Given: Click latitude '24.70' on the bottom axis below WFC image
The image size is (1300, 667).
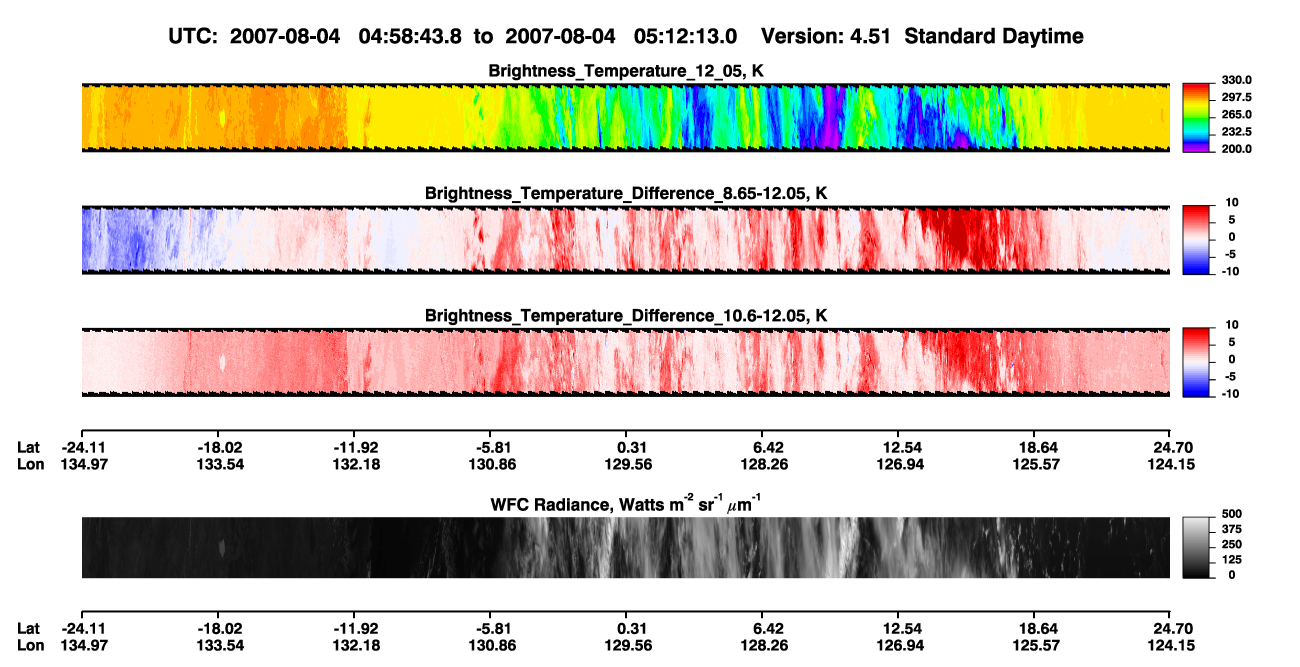Looking at the screenshot, I should tap(1173, 628).
